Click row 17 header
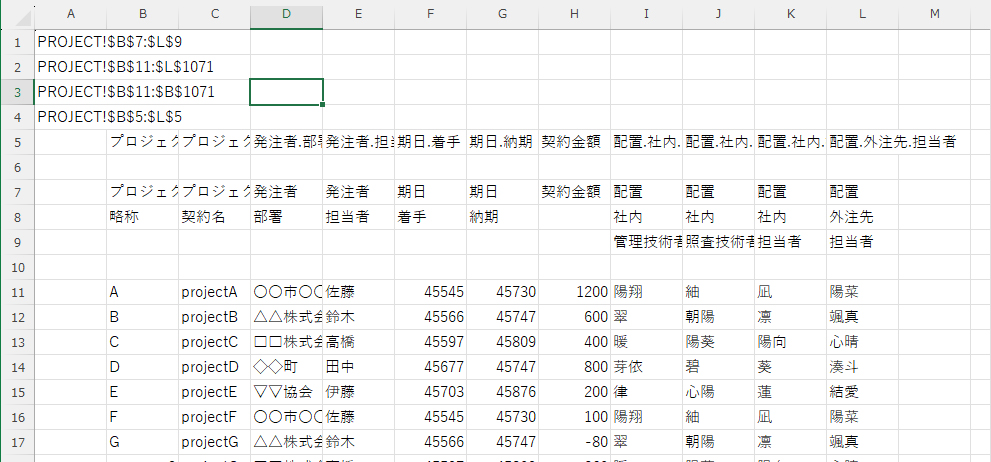Image resolution: width=991 pixels, height=462 pixels. [x=17, y=440]
